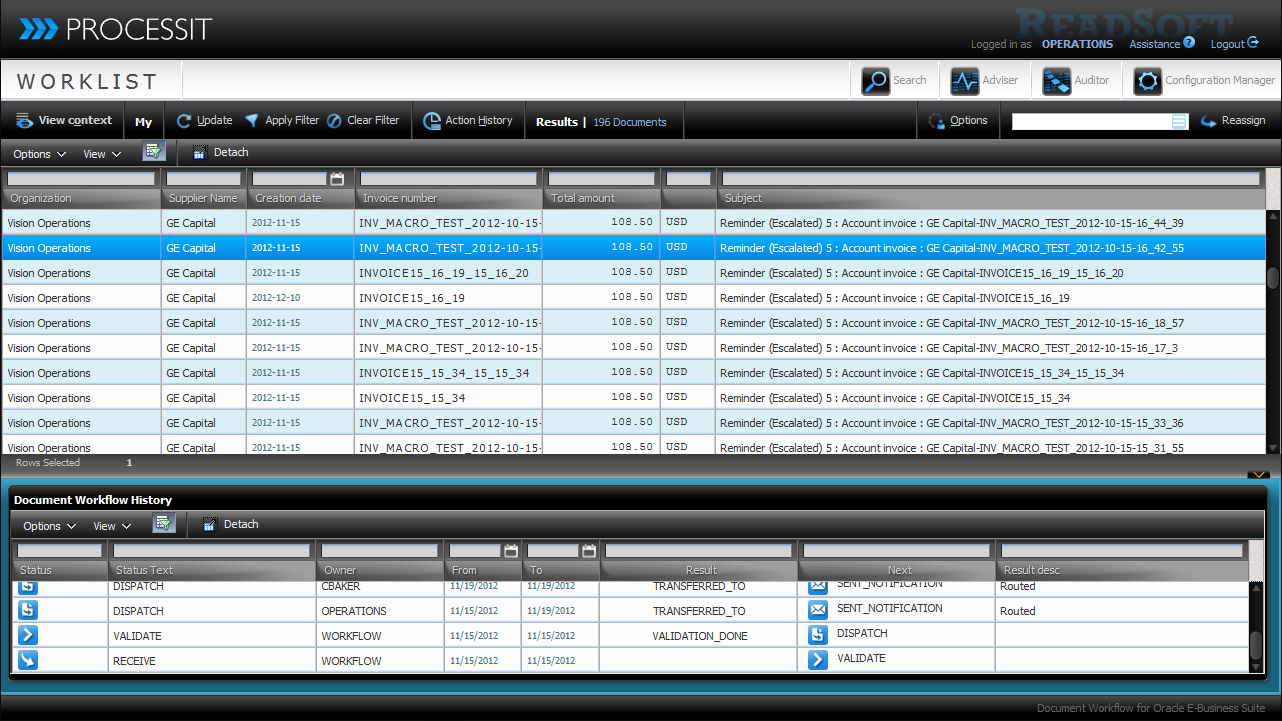
Task: Open View context menu item
Action: pos(64,121)
